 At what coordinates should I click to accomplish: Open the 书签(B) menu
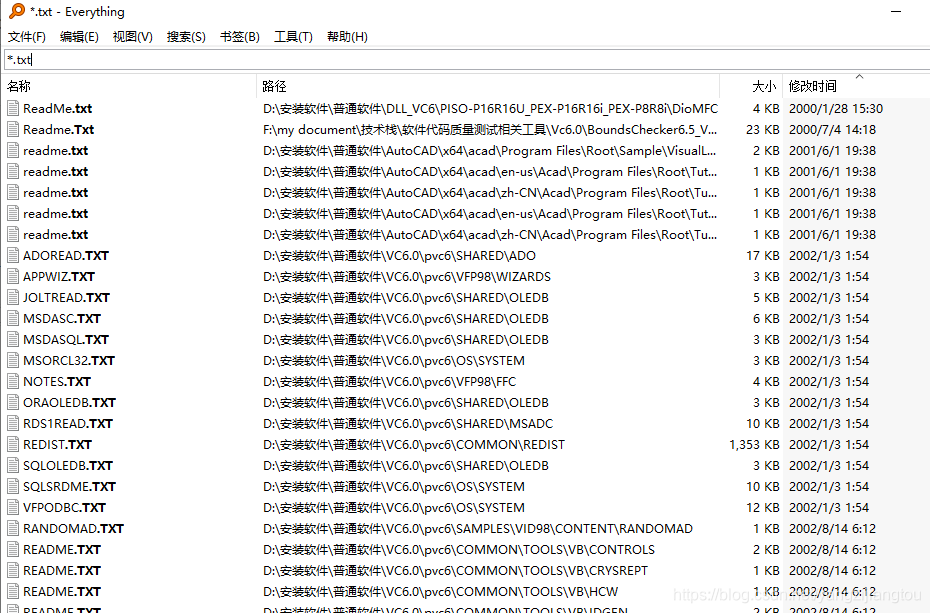click(240, 37)
